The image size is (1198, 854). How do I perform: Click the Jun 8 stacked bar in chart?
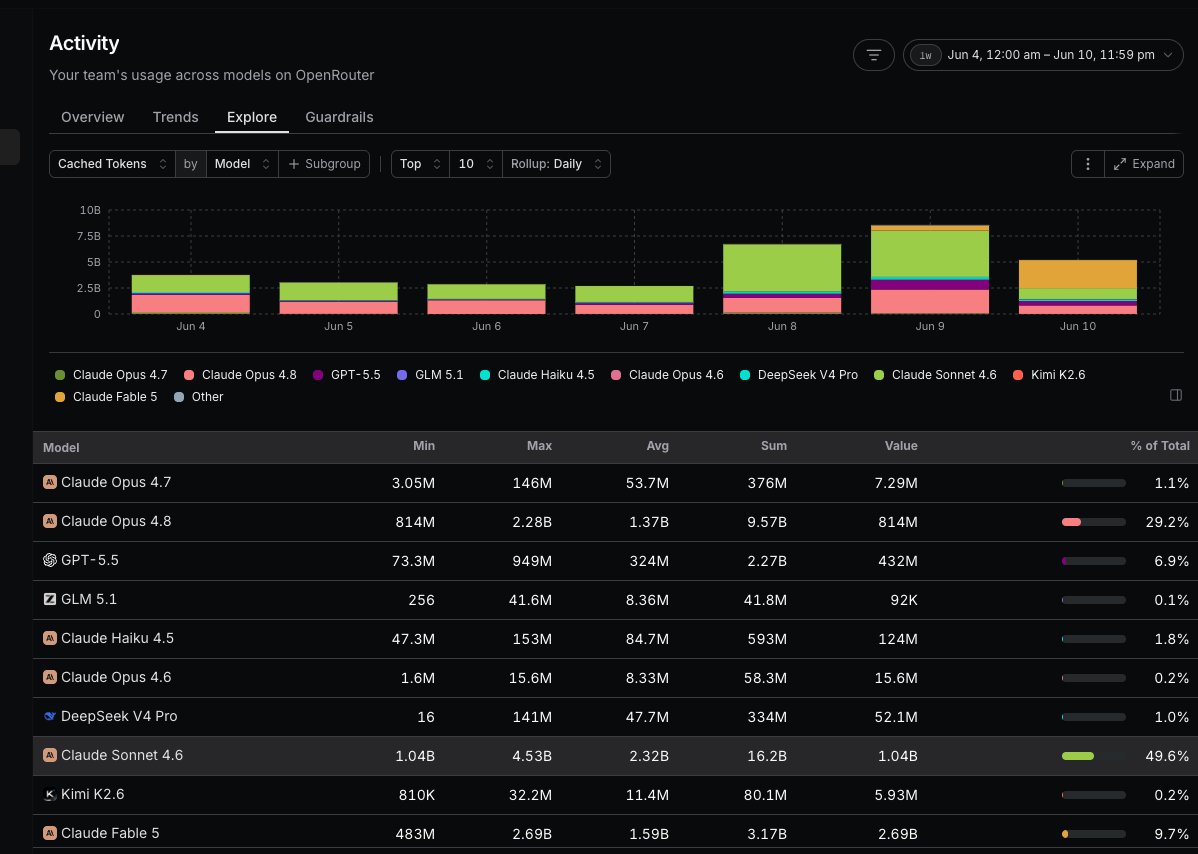pyautogui.click(x=782, y=279)
